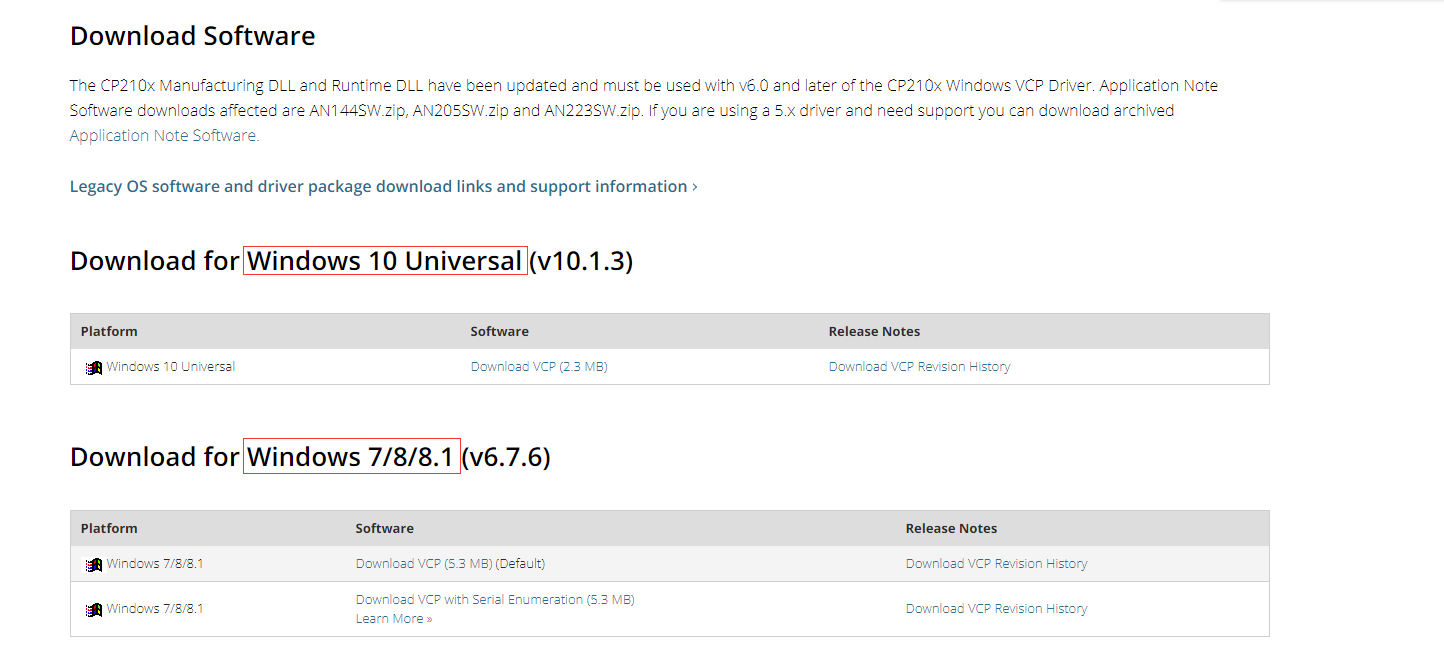Click Release Notes header in the Windows 7/8/8.1 table
The width and height of the screenshot is (1444, 659).
pos(951,529)
